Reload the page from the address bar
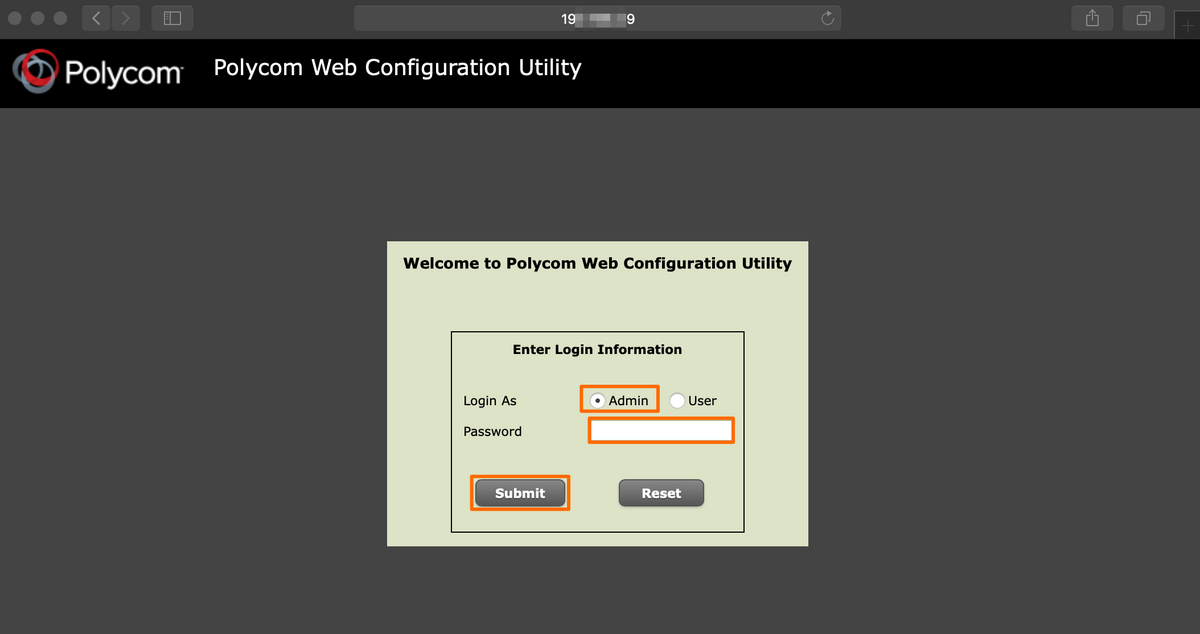 (827, 18)
